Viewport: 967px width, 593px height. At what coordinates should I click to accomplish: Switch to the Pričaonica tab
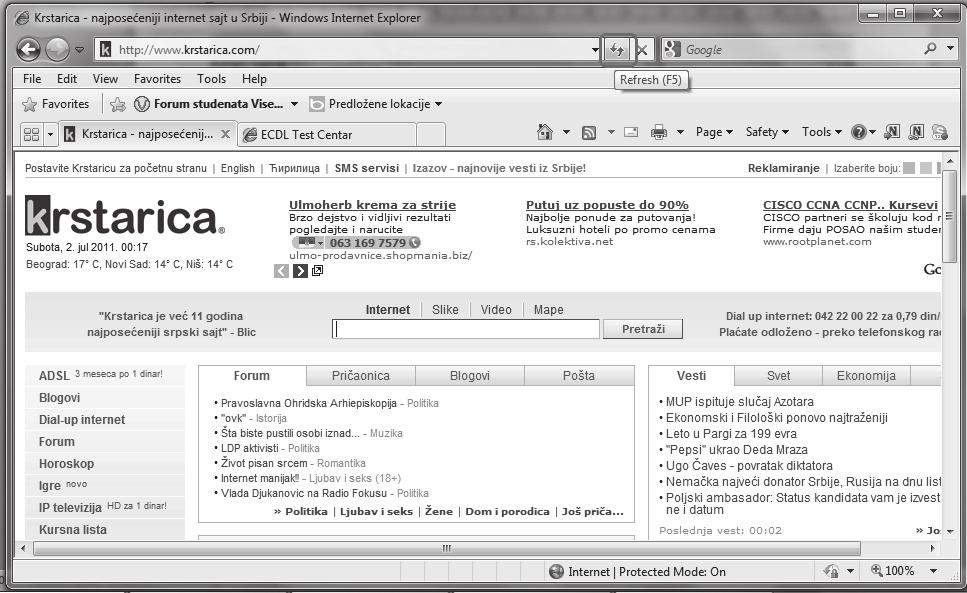coord(361,376)
